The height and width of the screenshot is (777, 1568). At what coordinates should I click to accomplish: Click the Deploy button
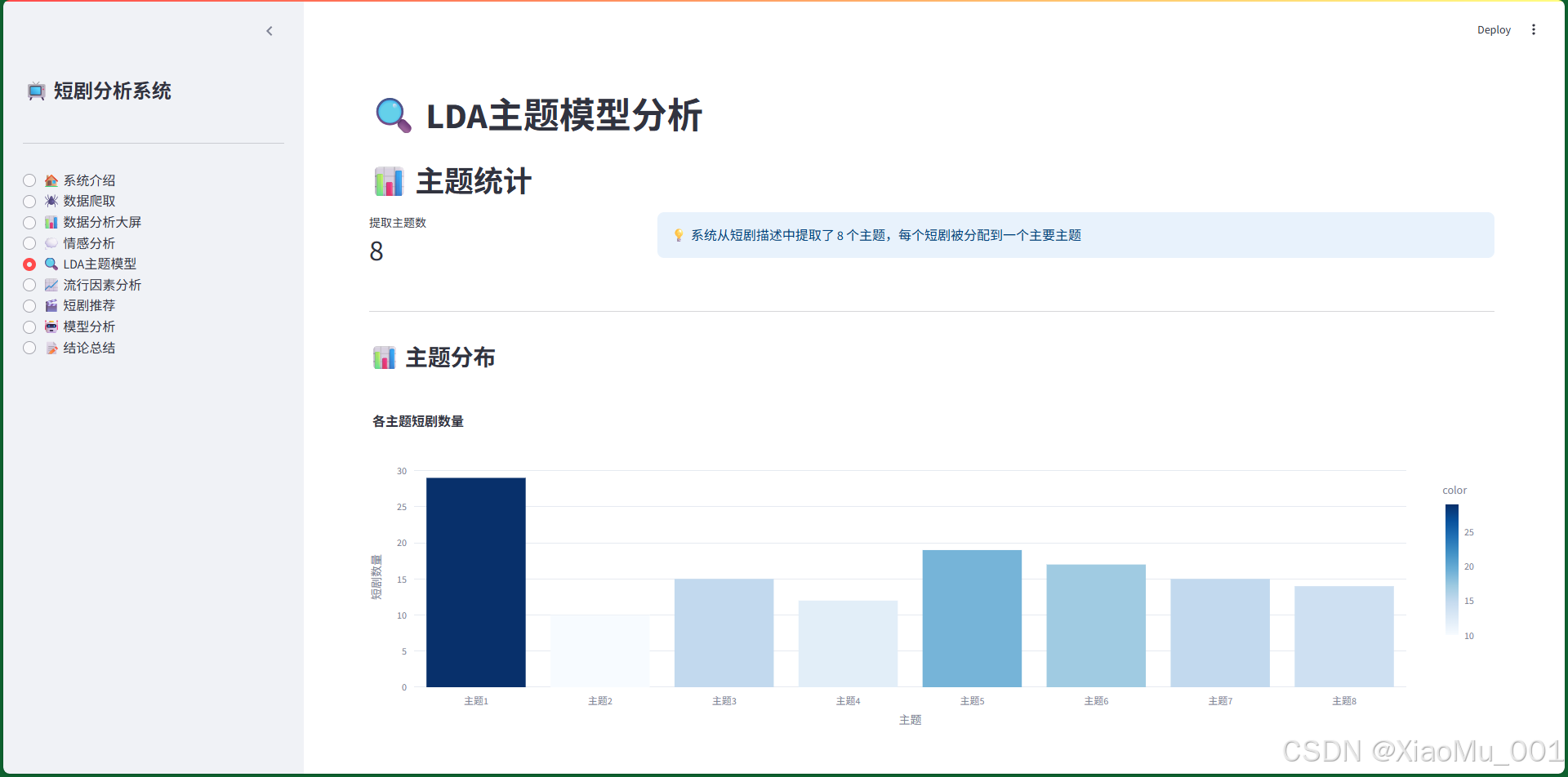1493,29
